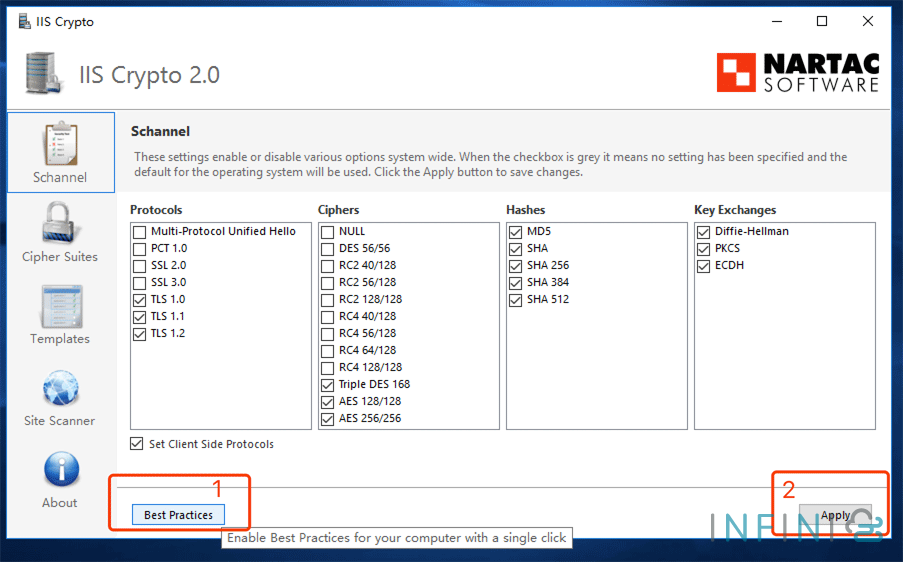Check RC2 56/128 cipher
903x562 pixels.
[327, 283]
